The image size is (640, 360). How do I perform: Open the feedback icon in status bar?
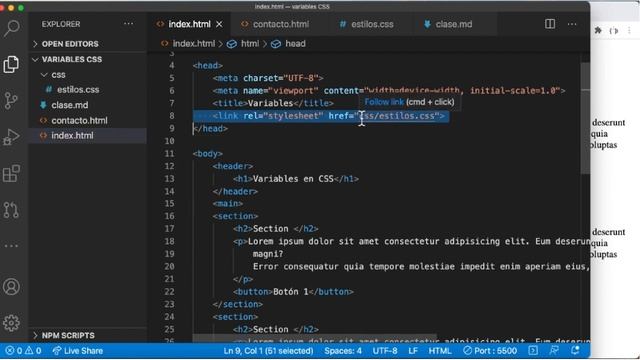[x=554, y=351]
